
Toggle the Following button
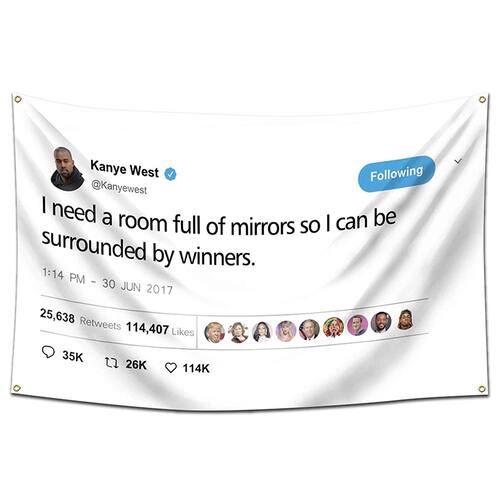tap(397, 173)
